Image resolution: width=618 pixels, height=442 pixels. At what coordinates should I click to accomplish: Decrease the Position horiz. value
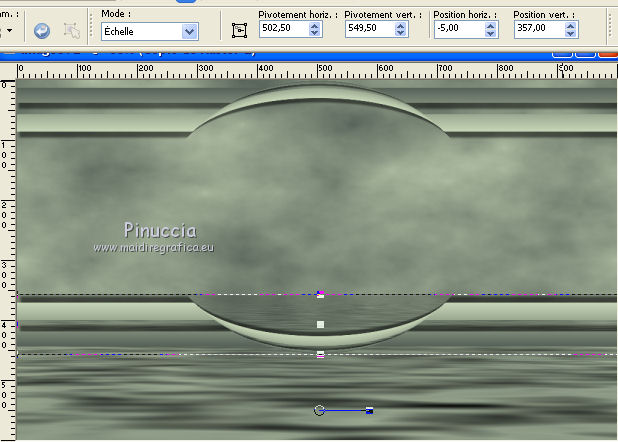pos(490,34)
